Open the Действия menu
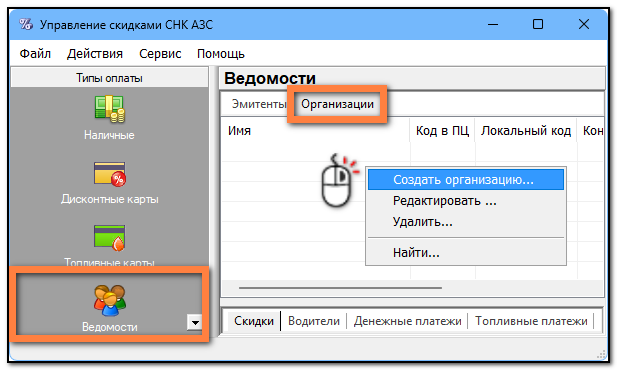 coord(95,54)
